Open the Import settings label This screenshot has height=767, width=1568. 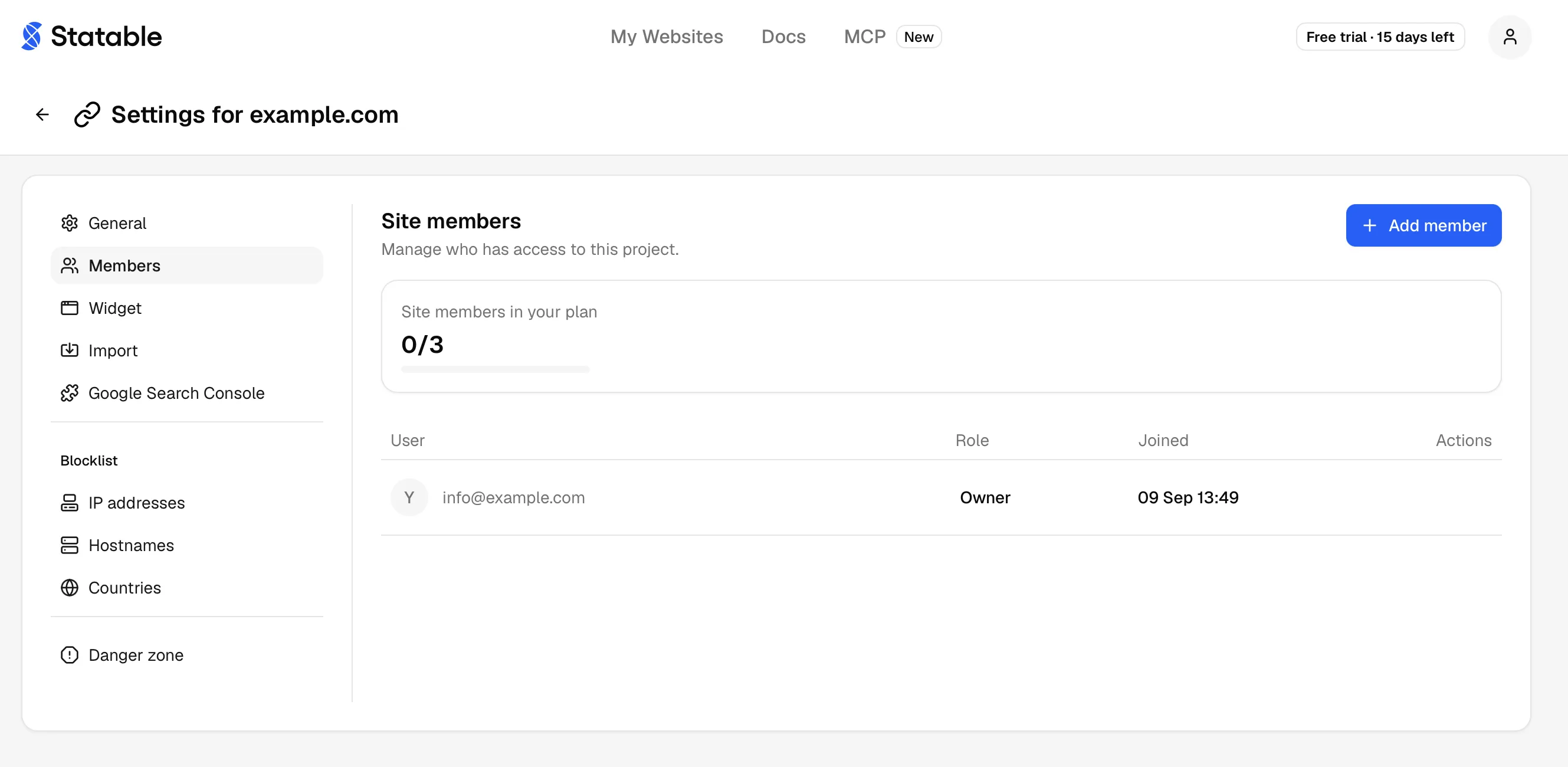pyautogui.click(x=113, y=351)
